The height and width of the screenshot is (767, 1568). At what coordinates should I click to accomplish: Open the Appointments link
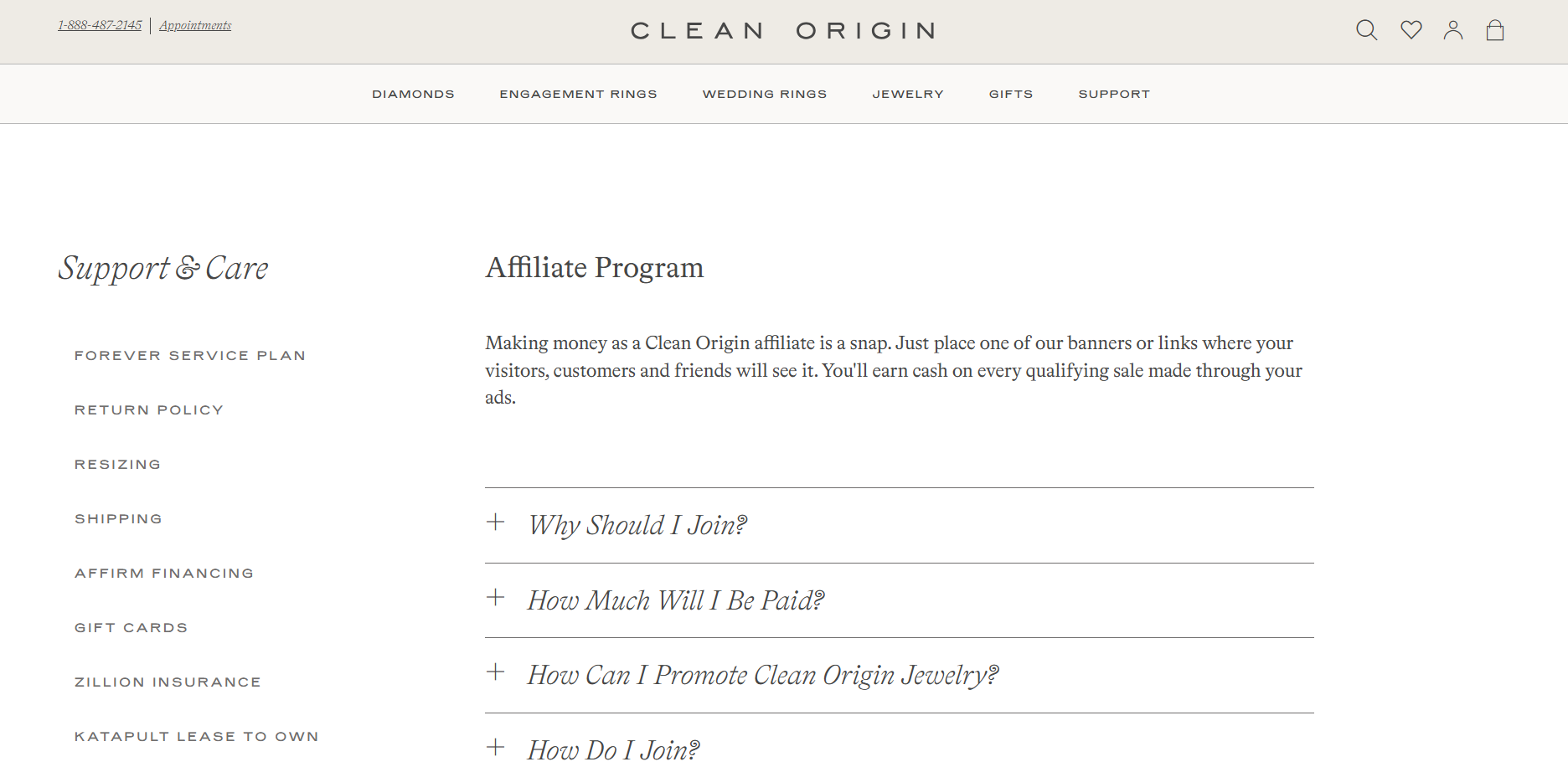[195, 26]
